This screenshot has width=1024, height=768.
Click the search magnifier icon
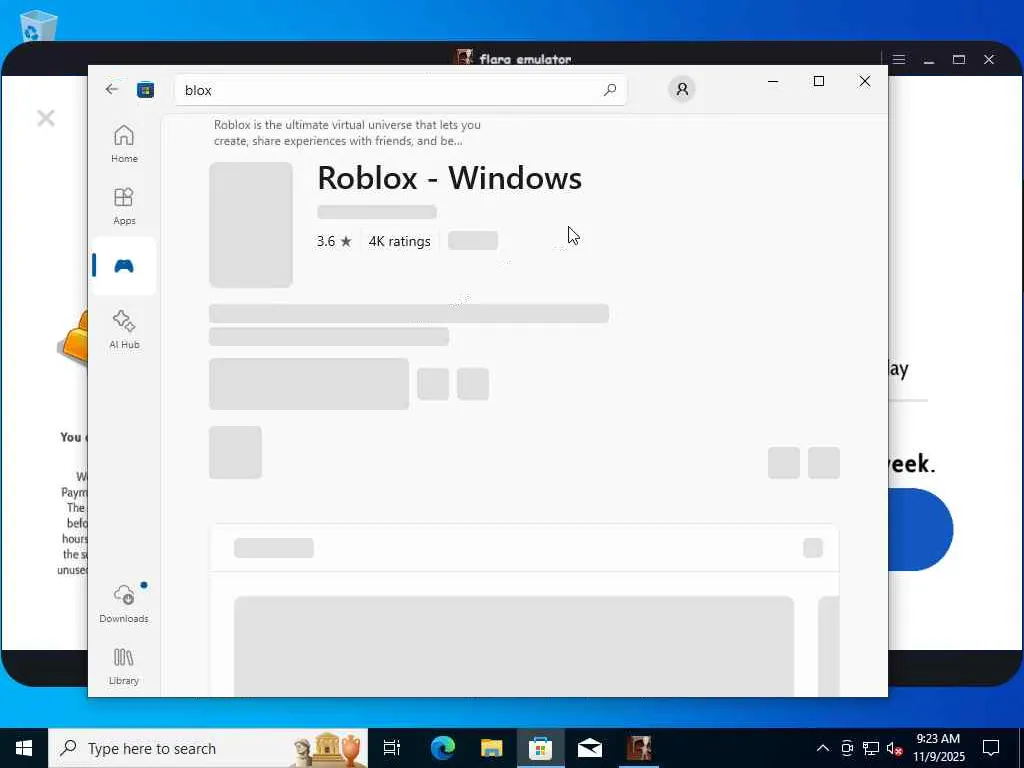(609, 90)
